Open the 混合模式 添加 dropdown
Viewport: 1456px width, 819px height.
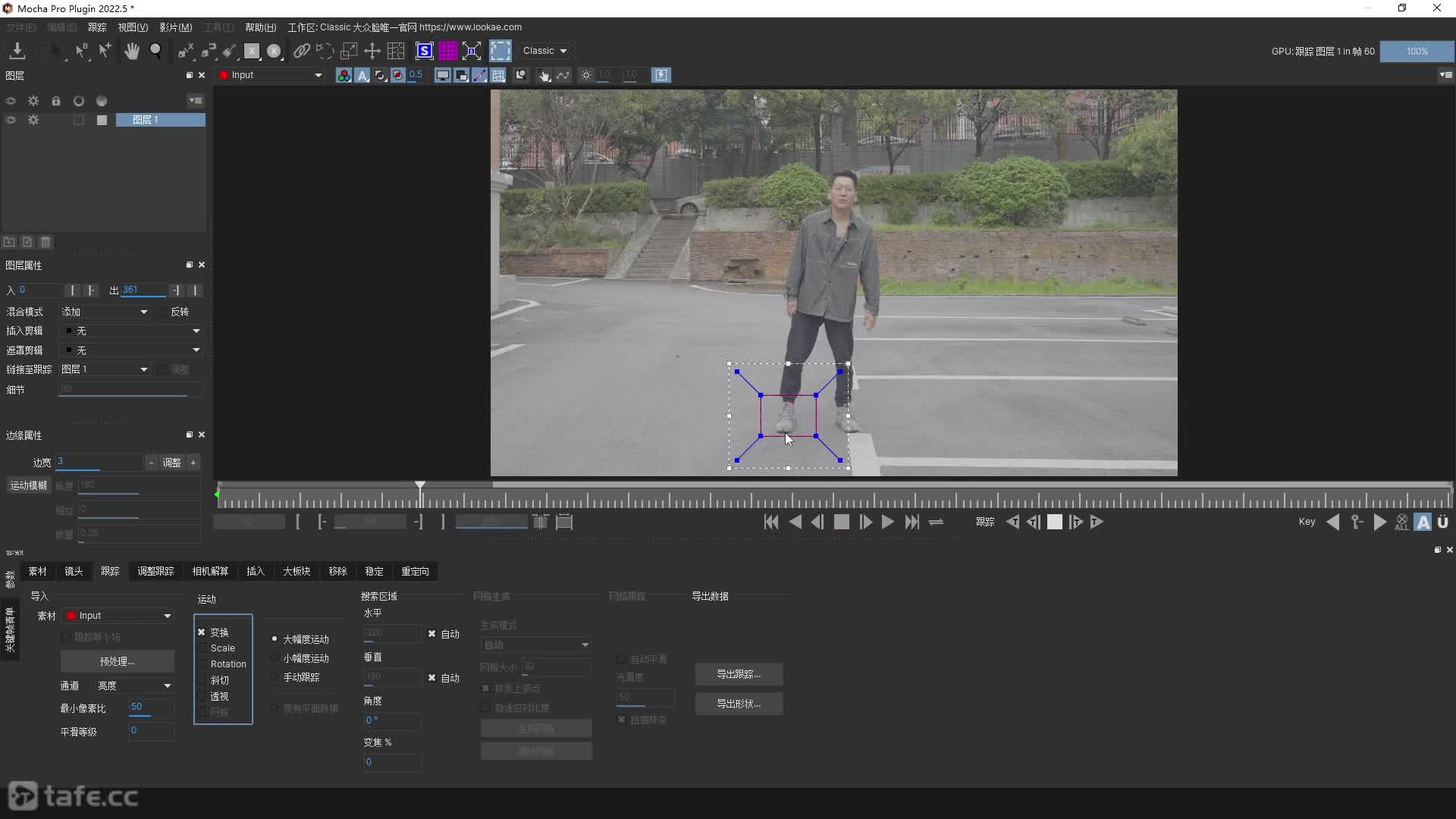105,312
